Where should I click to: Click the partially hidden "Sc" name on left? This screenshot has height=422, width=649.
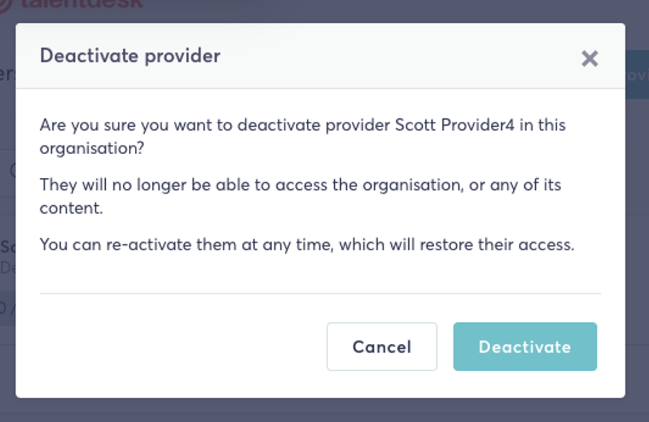[x=7, y=247]
